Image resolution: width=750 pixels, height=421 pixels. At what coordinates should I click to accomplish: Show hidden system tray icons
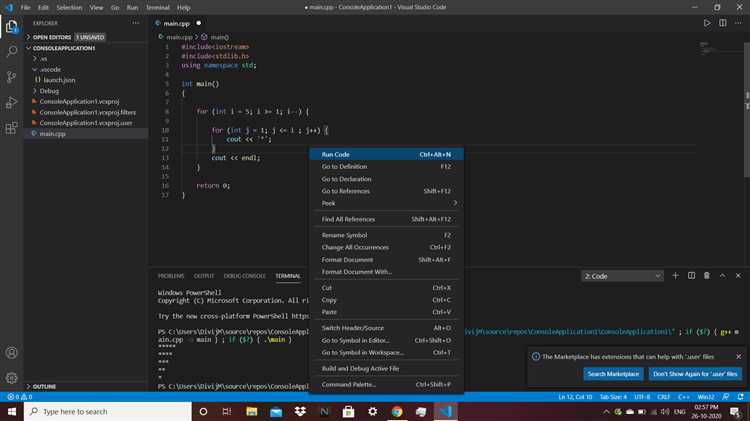point(606,411)
